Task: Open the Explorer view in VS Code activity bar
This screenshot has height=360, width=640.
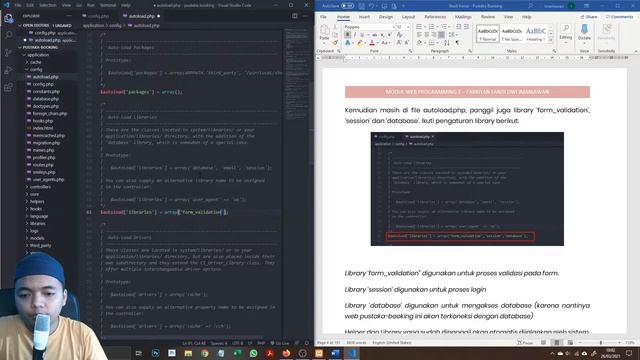Action: click(x=8, y=19)
